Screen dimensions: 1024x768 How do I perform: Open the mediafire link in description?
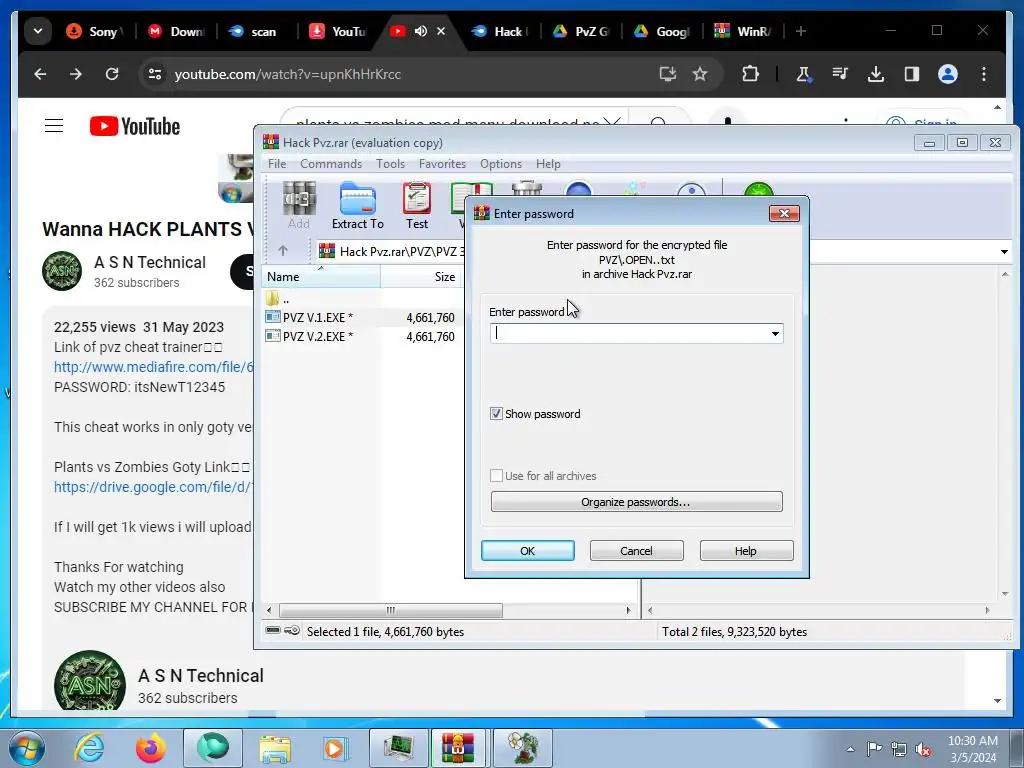pos(153,367)
